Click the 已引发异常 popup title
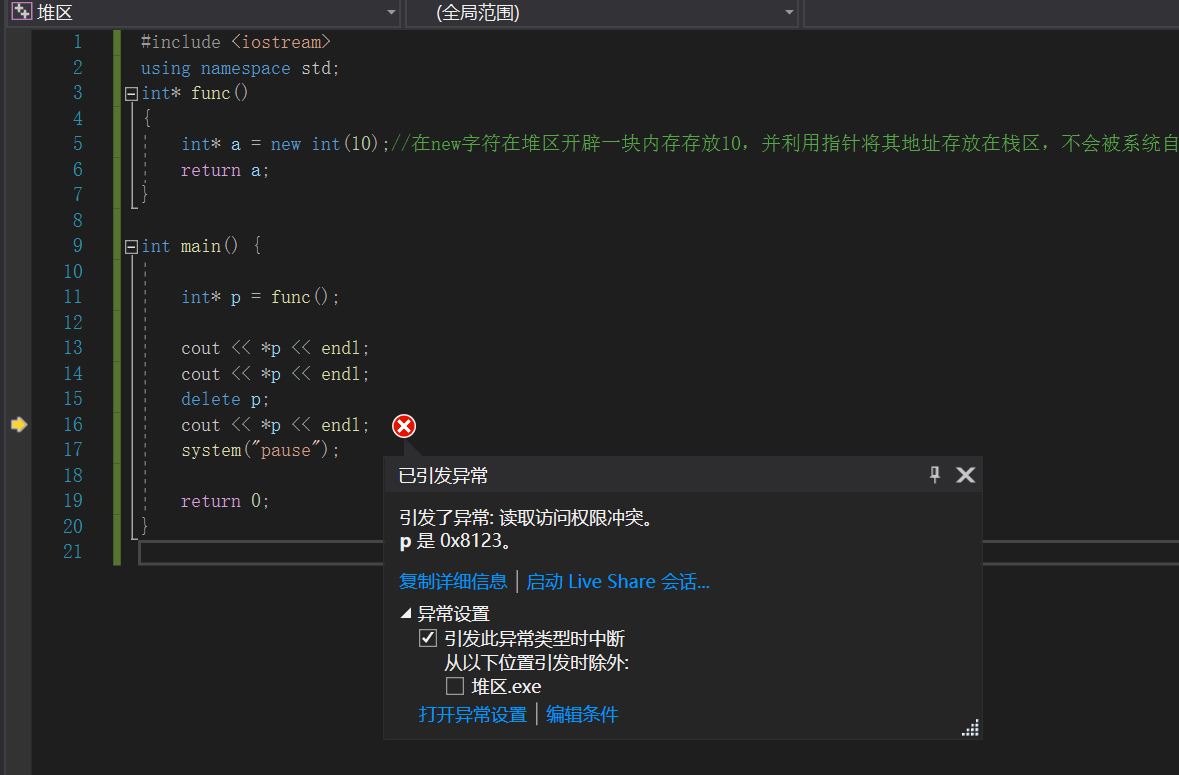 443,476
